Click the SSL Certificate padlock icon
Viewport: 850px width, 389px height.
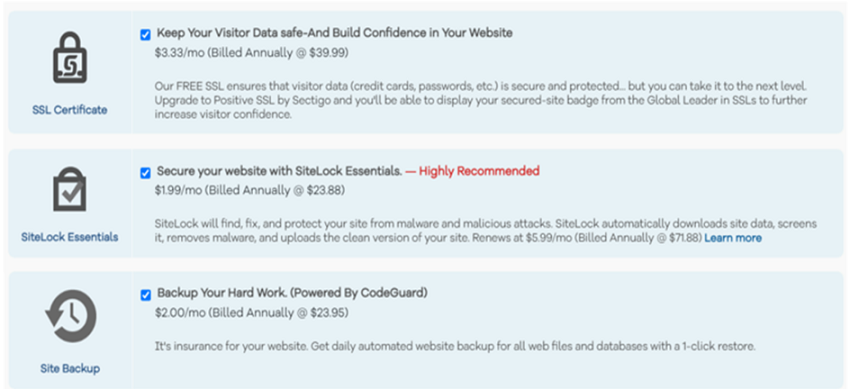(x=70, y=57)
